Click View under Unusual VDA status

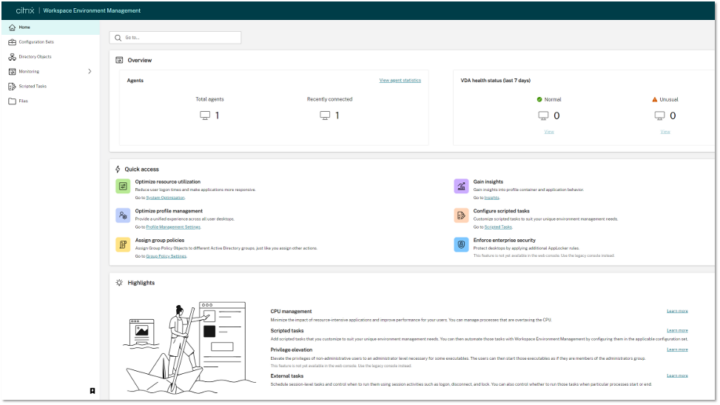tap(665, 131)
